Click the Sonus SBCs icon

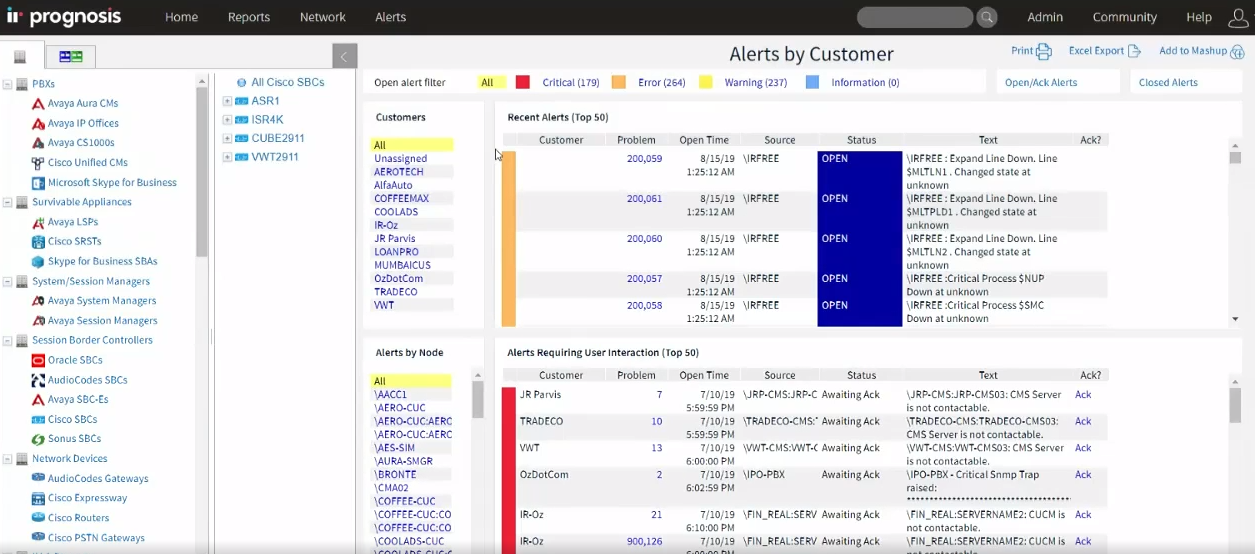(x=38, y=439)
